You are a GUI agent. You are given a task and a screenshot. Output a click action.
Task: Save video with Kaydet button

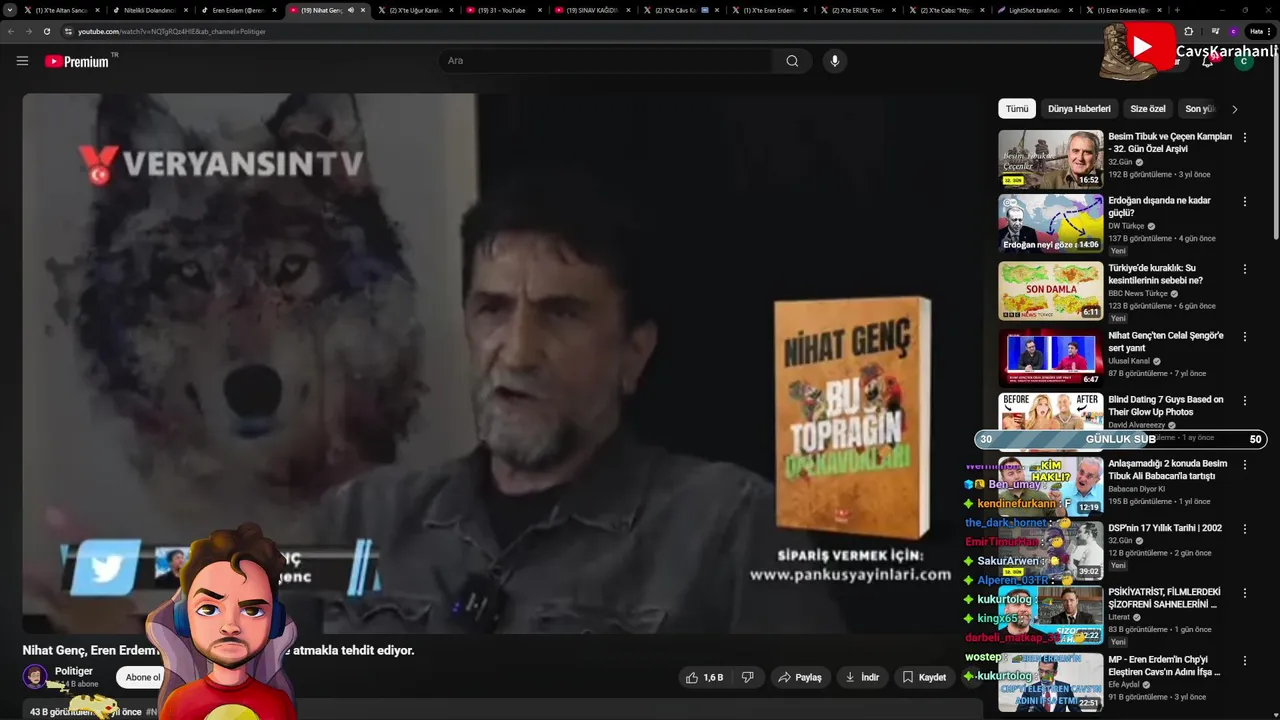(x=924, y=677)
